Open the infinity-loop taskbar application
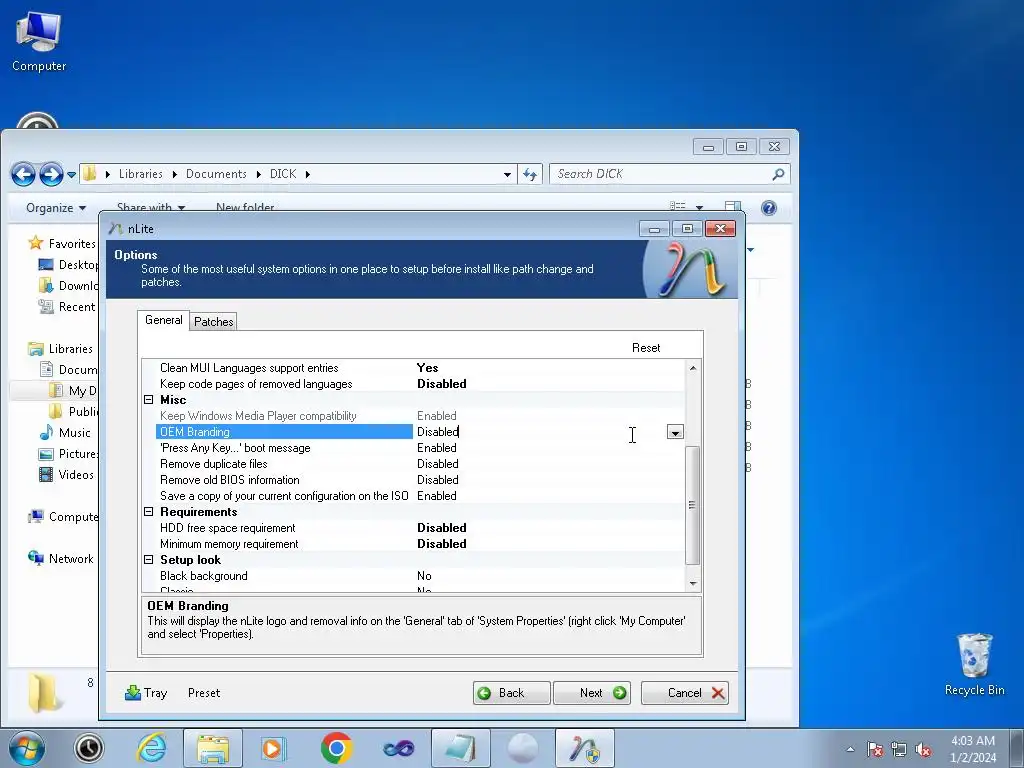The width and height of the screenshot is (1024, 768). click(398, 748)
